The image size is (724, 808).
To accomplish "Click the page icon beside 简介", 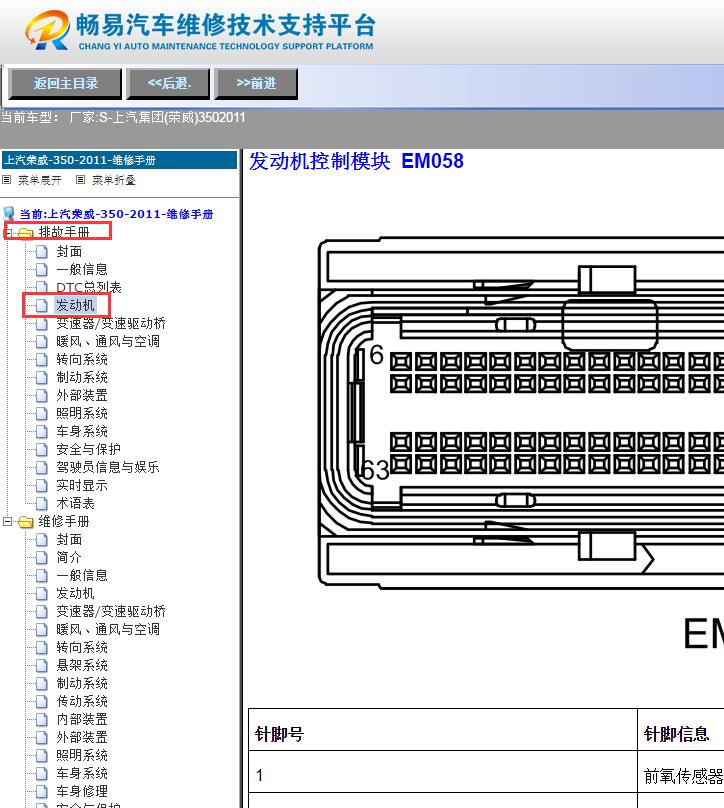I will [x=42, y=557].
